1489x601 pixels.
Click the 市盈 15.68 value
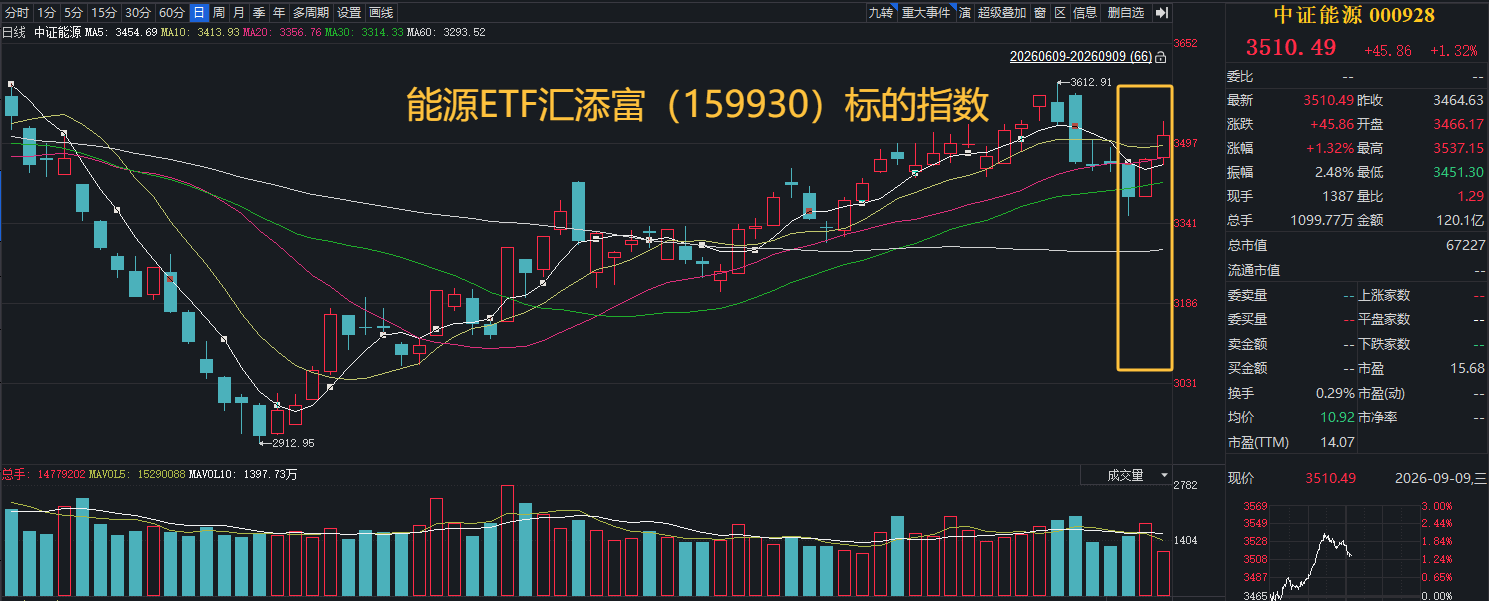(x=1469, y=368)
